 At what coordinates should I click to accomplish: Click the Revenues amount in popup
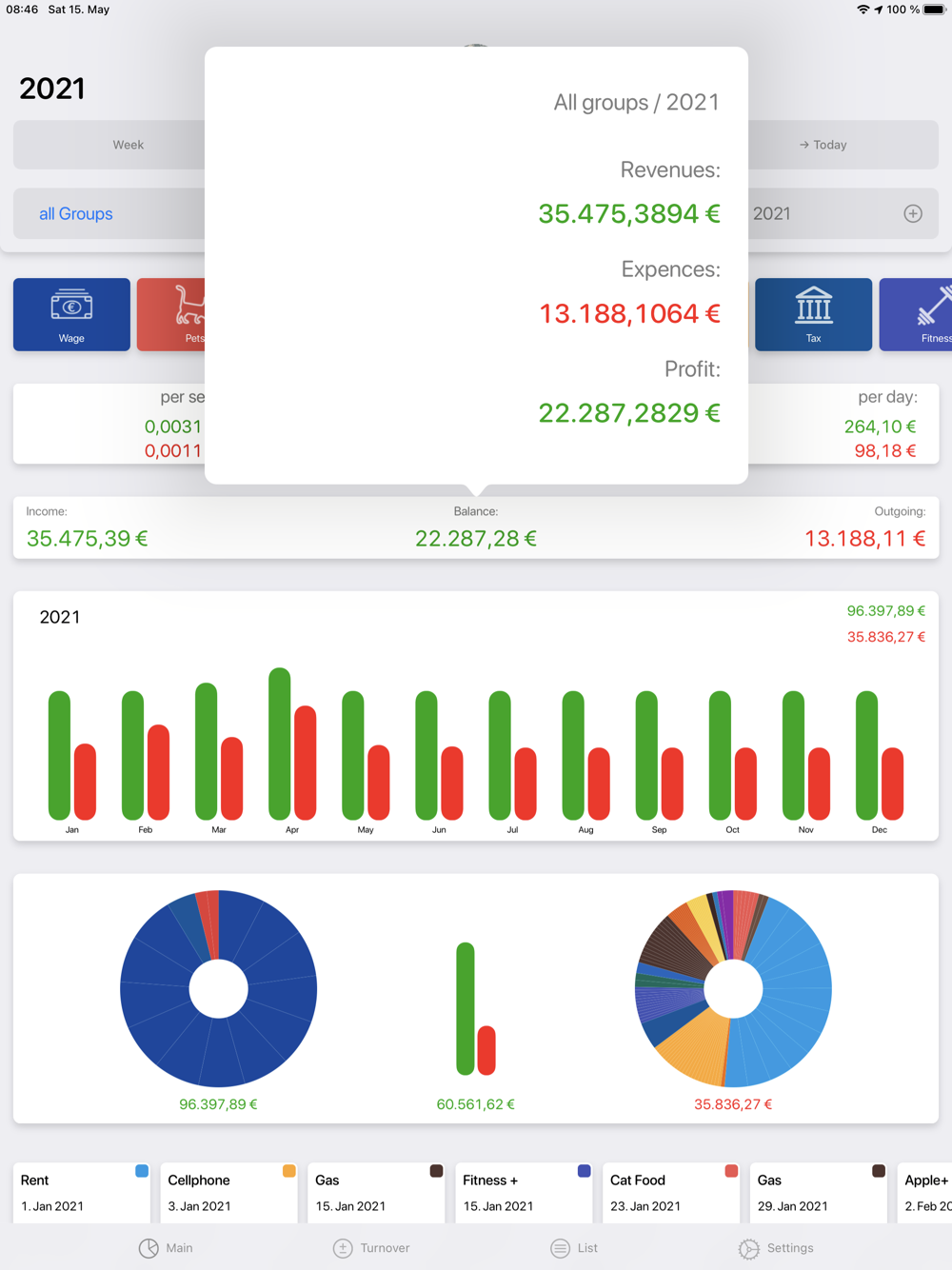(x=629, y=213)
